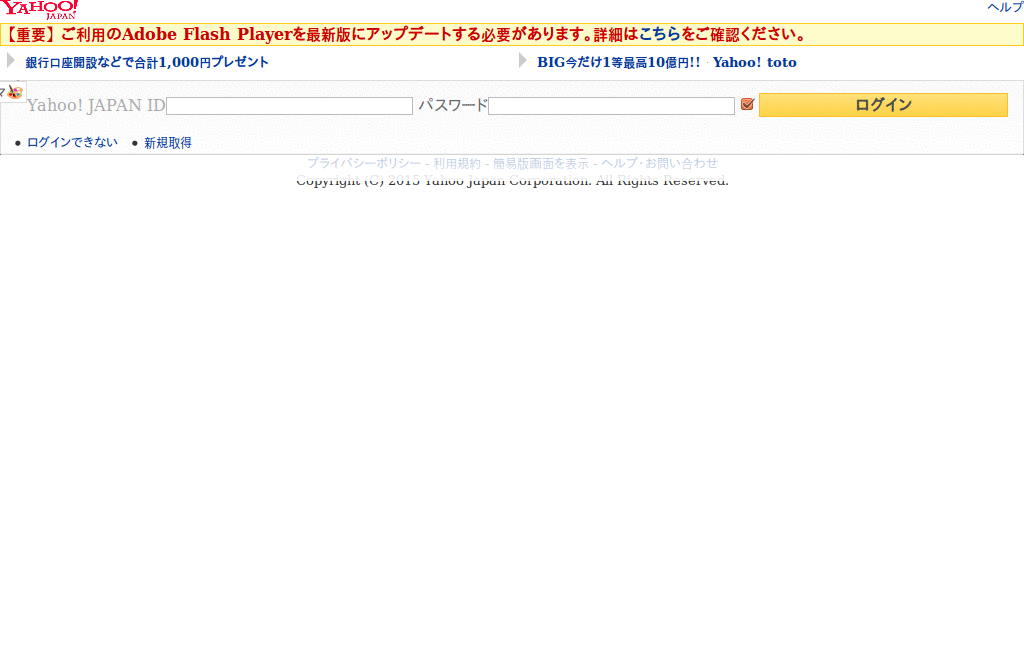
Task: Open the ヘルプ・お問い合わせ footer link
Action: pyautogui.click(x=660, y=163)
